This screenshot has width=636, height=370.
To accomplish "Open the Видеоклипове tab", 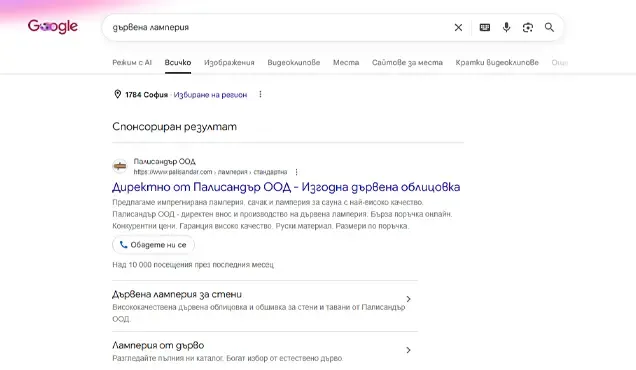I will pos(294,62).
